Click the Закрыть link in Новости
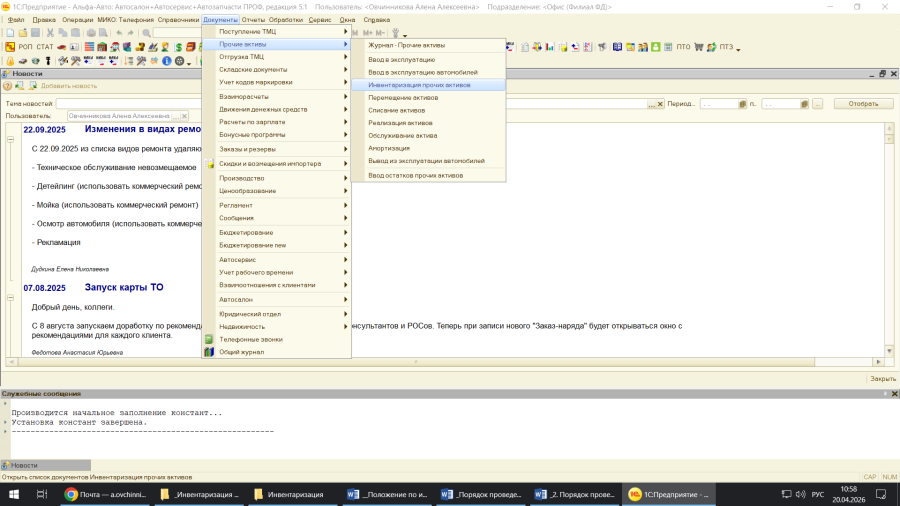 tap(883, 379)
